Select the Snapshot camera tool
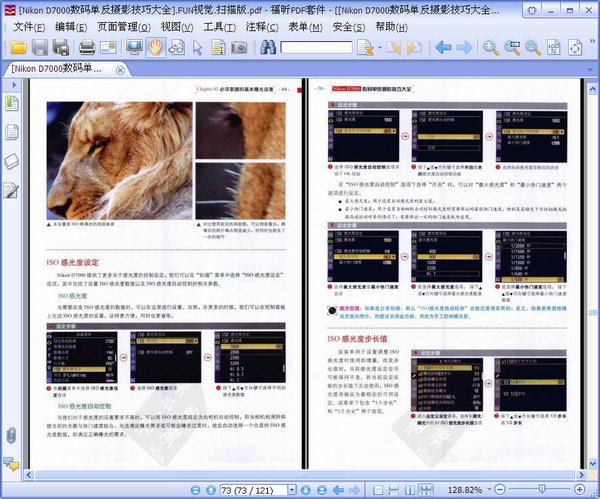This screenshot has height=499, width=600. click(x=239, y=47)
